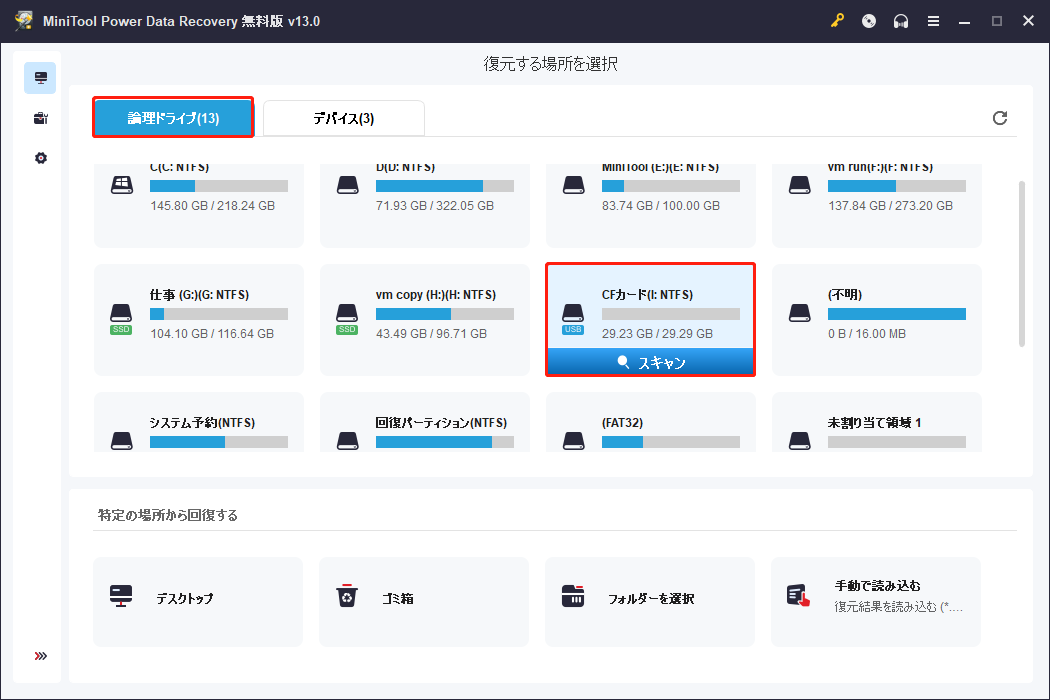1050x700 pixels.
Task: Click 104.10 GB / 116.64 GB text
Action: pyautogui.click(x=212, y=334)
